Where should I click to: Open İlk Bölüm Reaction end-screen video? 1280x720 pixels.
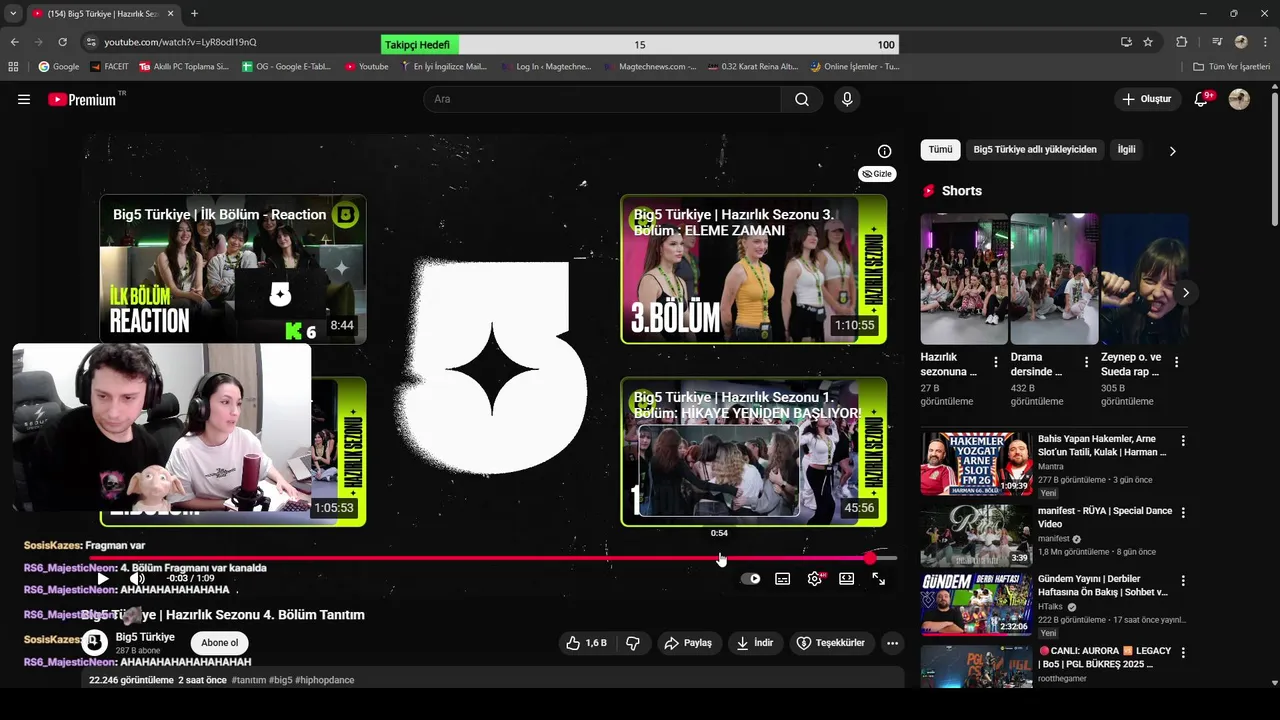tap(233, 269)
